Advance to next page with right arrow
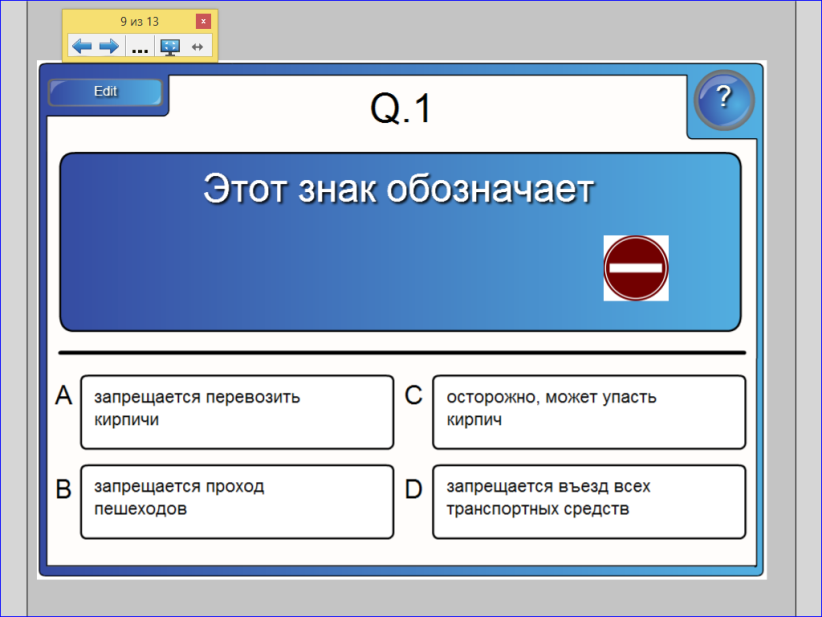 tap(109, 47)
